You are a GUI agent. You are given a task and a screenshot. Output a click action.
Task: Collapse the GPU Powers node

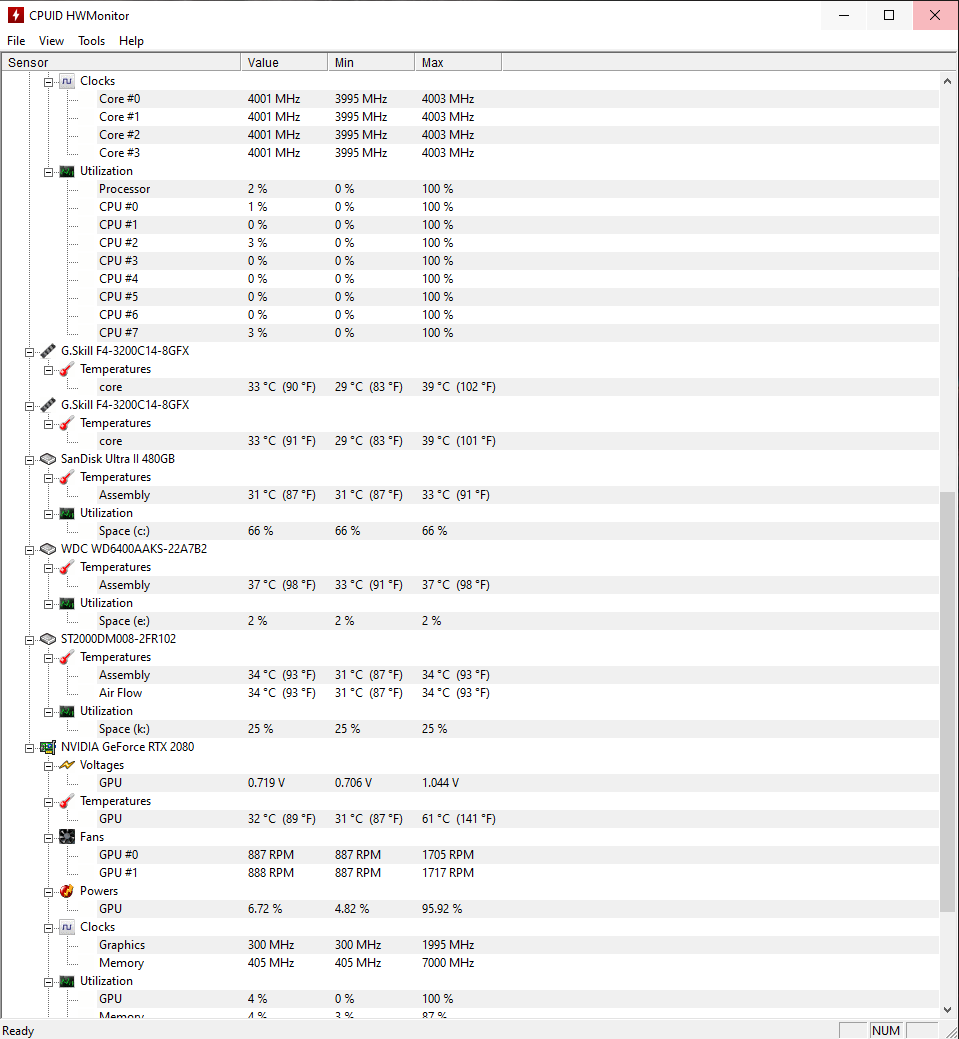click(x=48, y=893)
